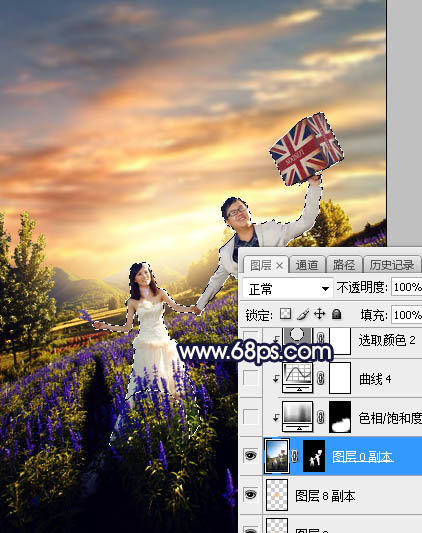Screen dimensions: 422x533
Task: Select the black layer mask of 图层 0 副本
Action: 314,456
